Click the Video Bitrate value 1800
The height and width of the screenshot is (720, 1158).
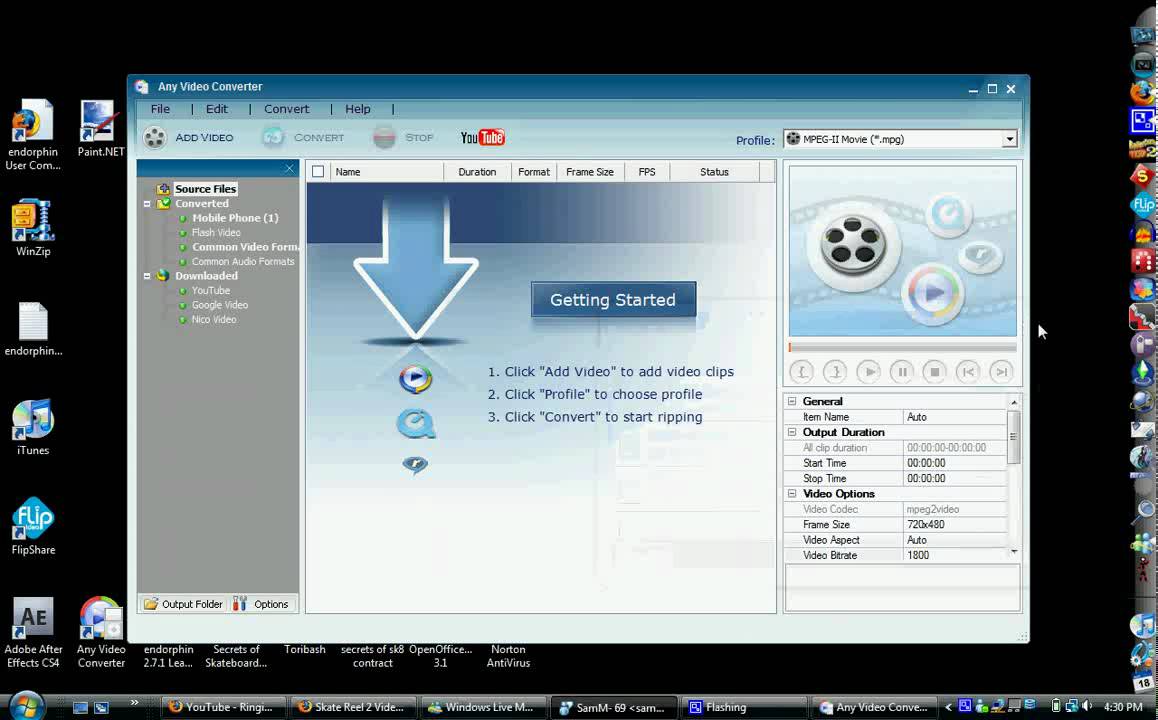(x=954, y=555)
